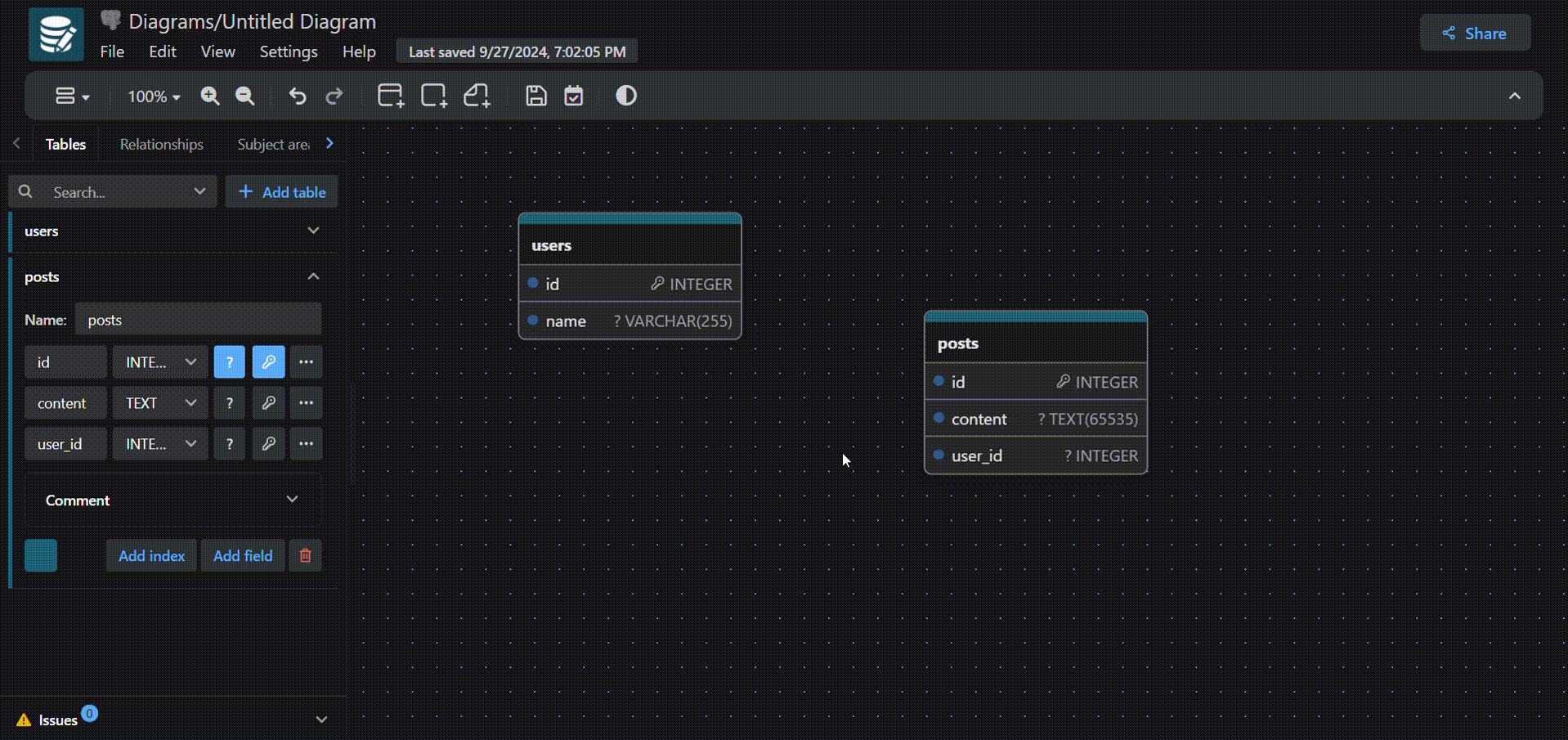Open the posts table color swatch
1568x740 pixels.
coord(41,556)
